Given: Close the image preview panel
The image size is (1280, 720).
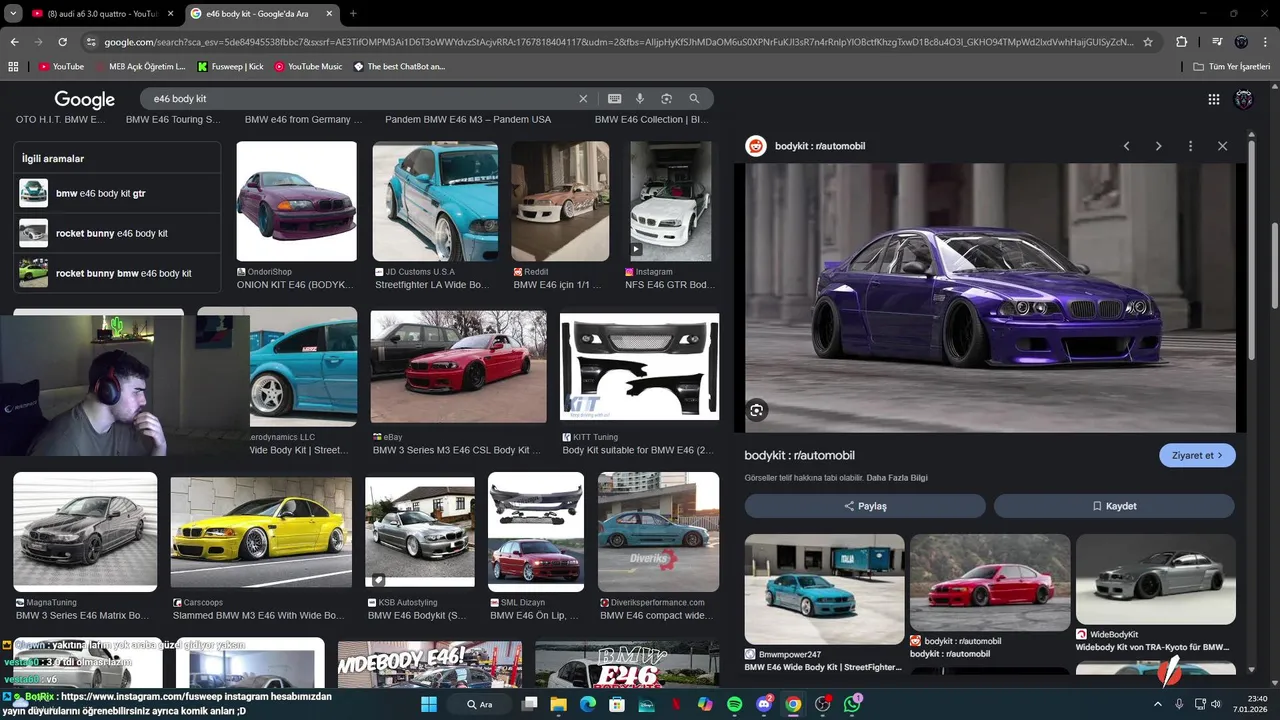Looking at the screenshot, I should (1222, 146).
